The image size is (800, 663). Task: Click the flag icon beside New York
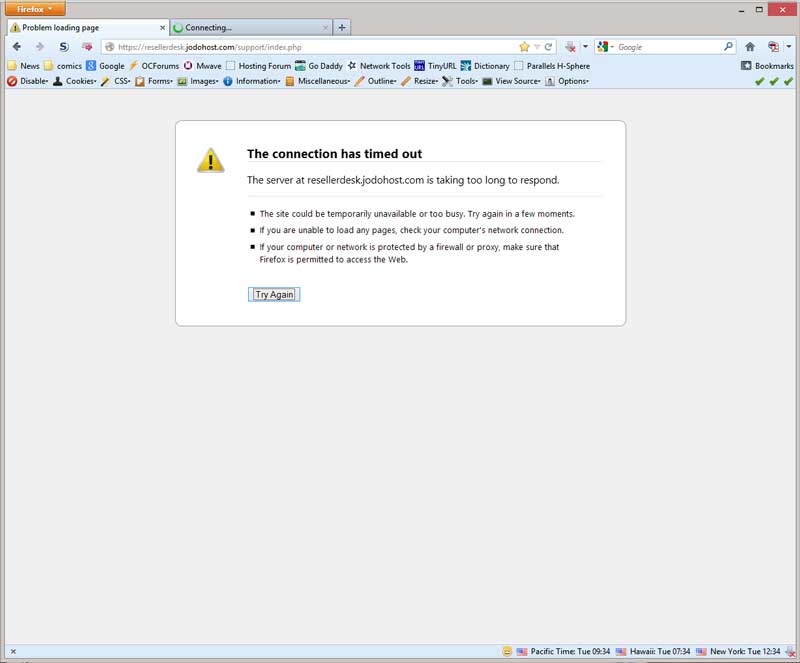click(x=702, y=651)
